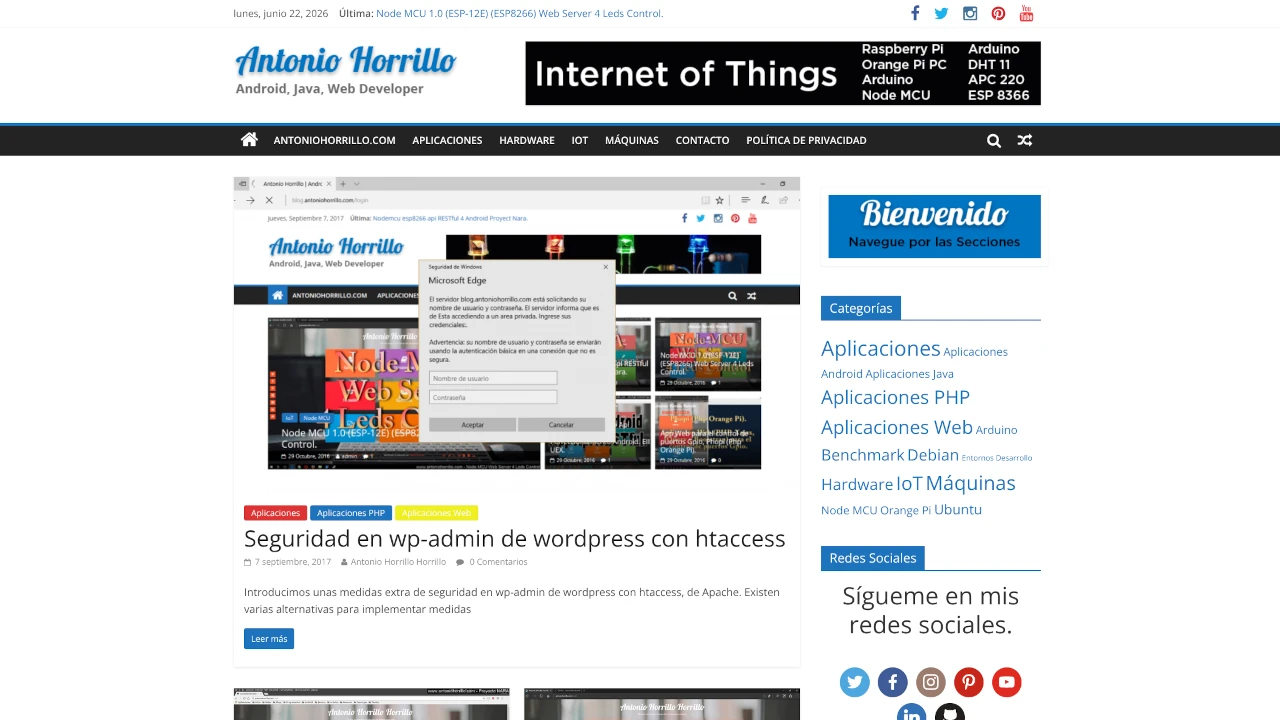Select the Arduino tag in Categorías cloud

coord(997,430)
